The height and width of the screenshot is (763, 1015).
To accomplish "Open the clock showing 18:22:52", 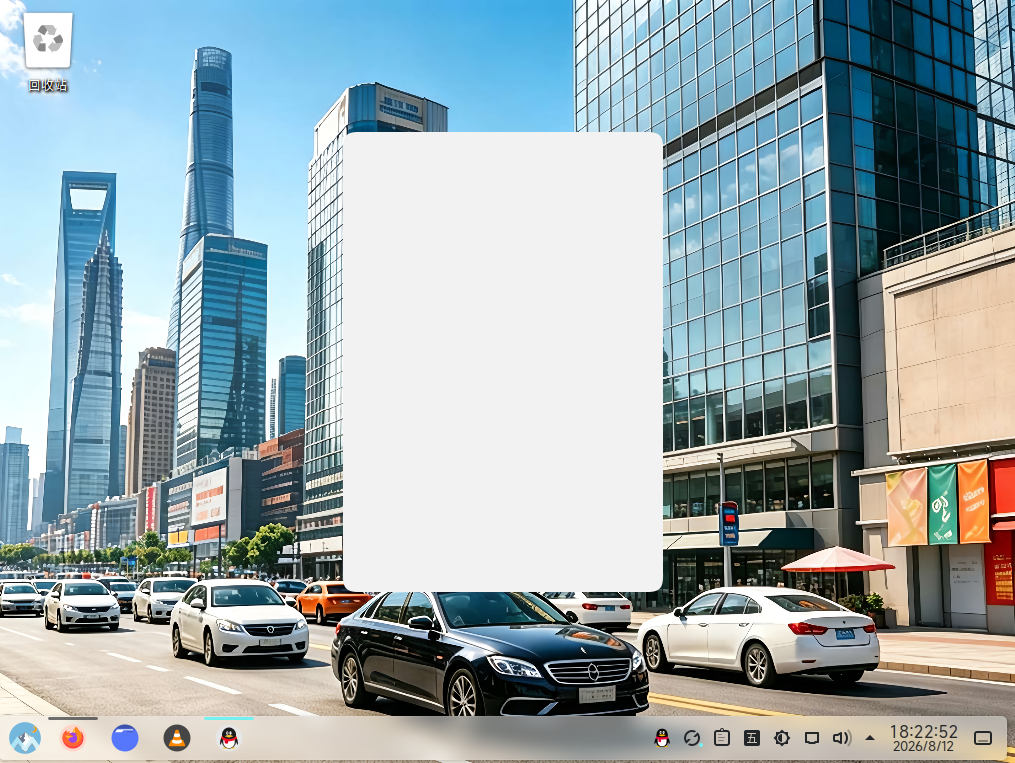I will [x=924, y=732].
